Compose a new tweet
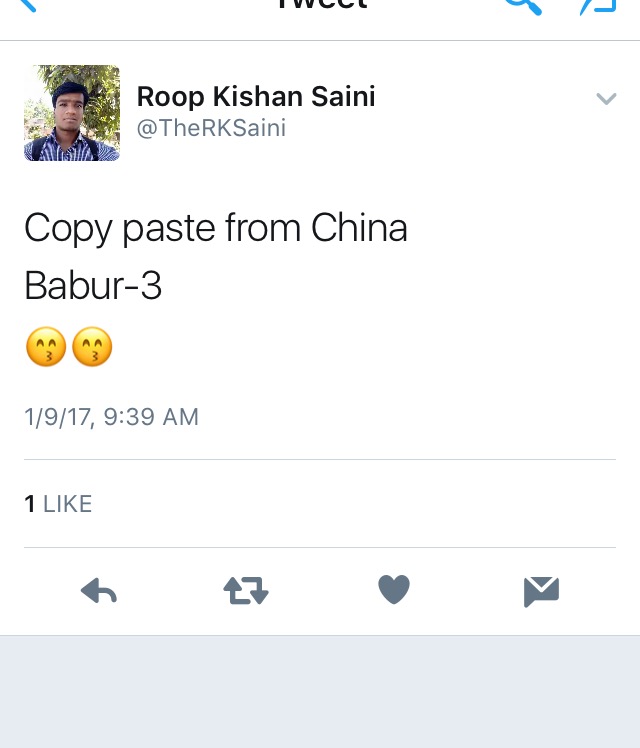640x748 pixels. click(598, 6)
